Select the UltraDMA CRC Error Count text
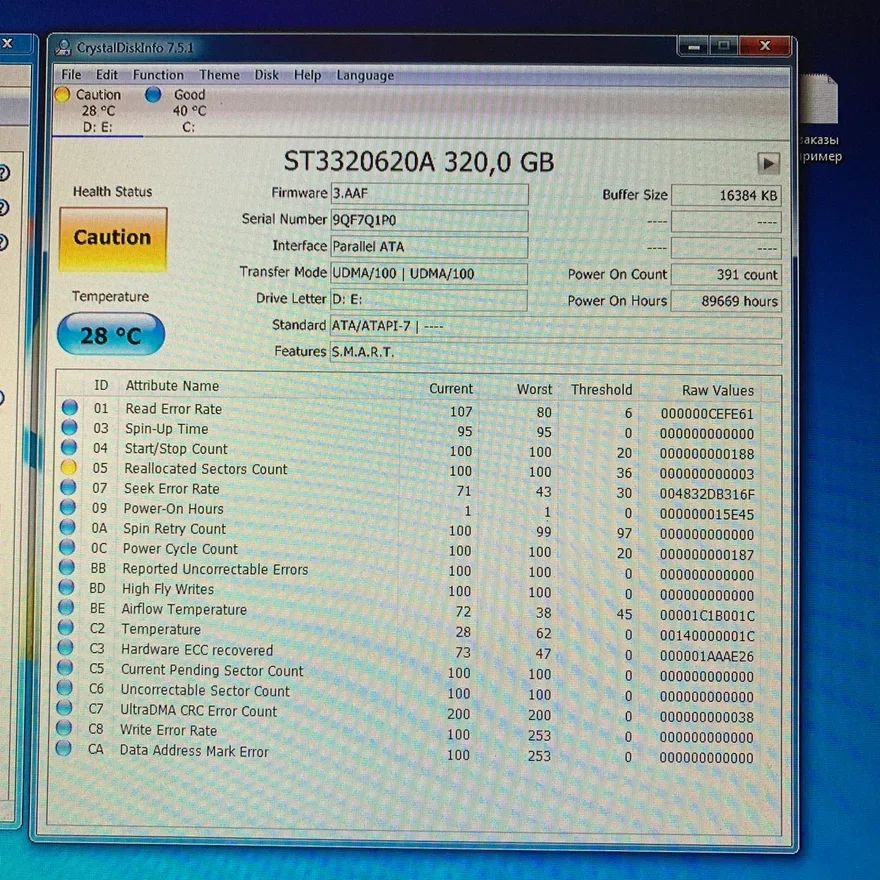Viewport: 880px width, 880px height. pos(199,711)
